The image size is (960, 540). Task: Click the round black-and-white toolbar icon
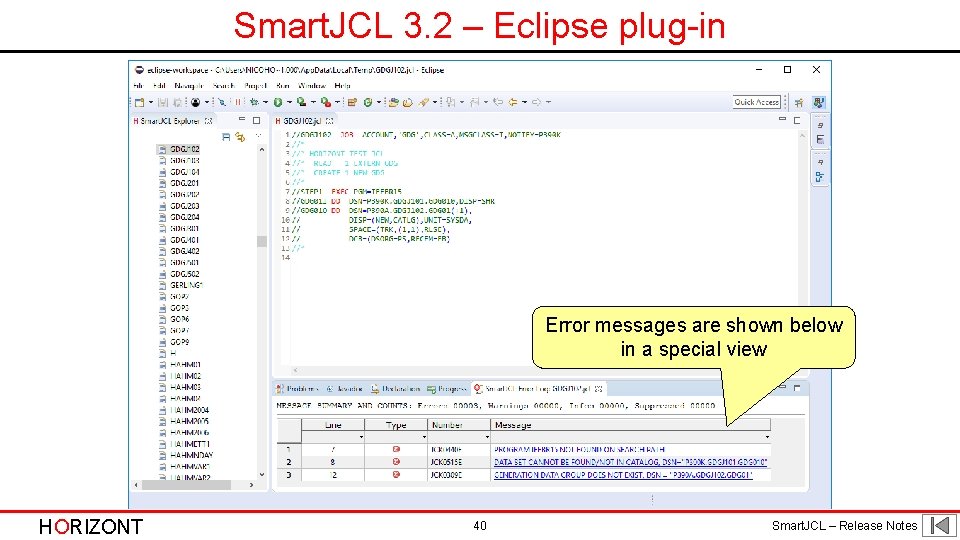195,102
